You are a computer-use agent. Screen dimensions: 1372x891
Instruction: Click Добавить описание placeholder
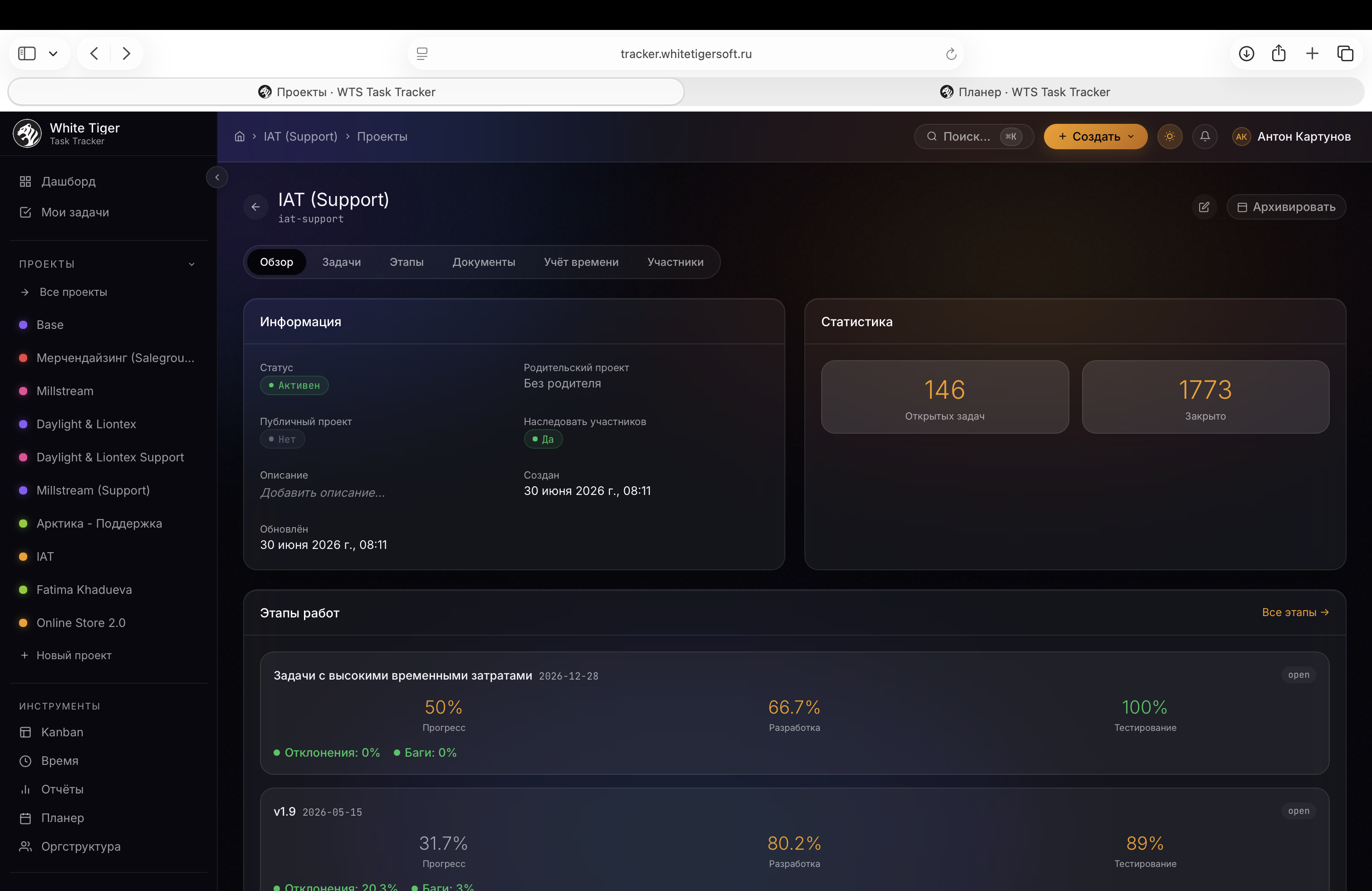(x=322, y=493)
